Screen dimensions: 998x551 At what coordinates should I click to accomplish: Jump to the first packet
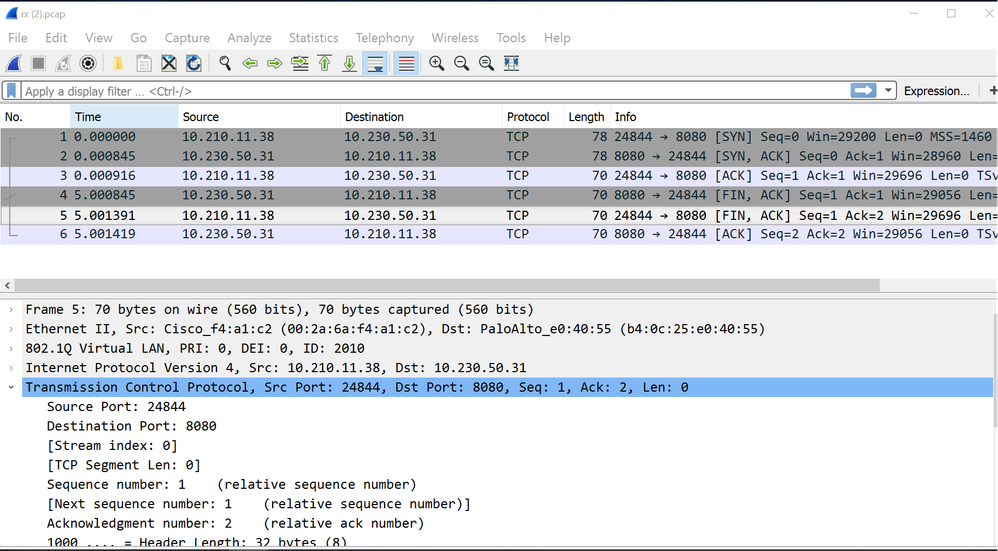pyautogui.click(x=325, y=63)
